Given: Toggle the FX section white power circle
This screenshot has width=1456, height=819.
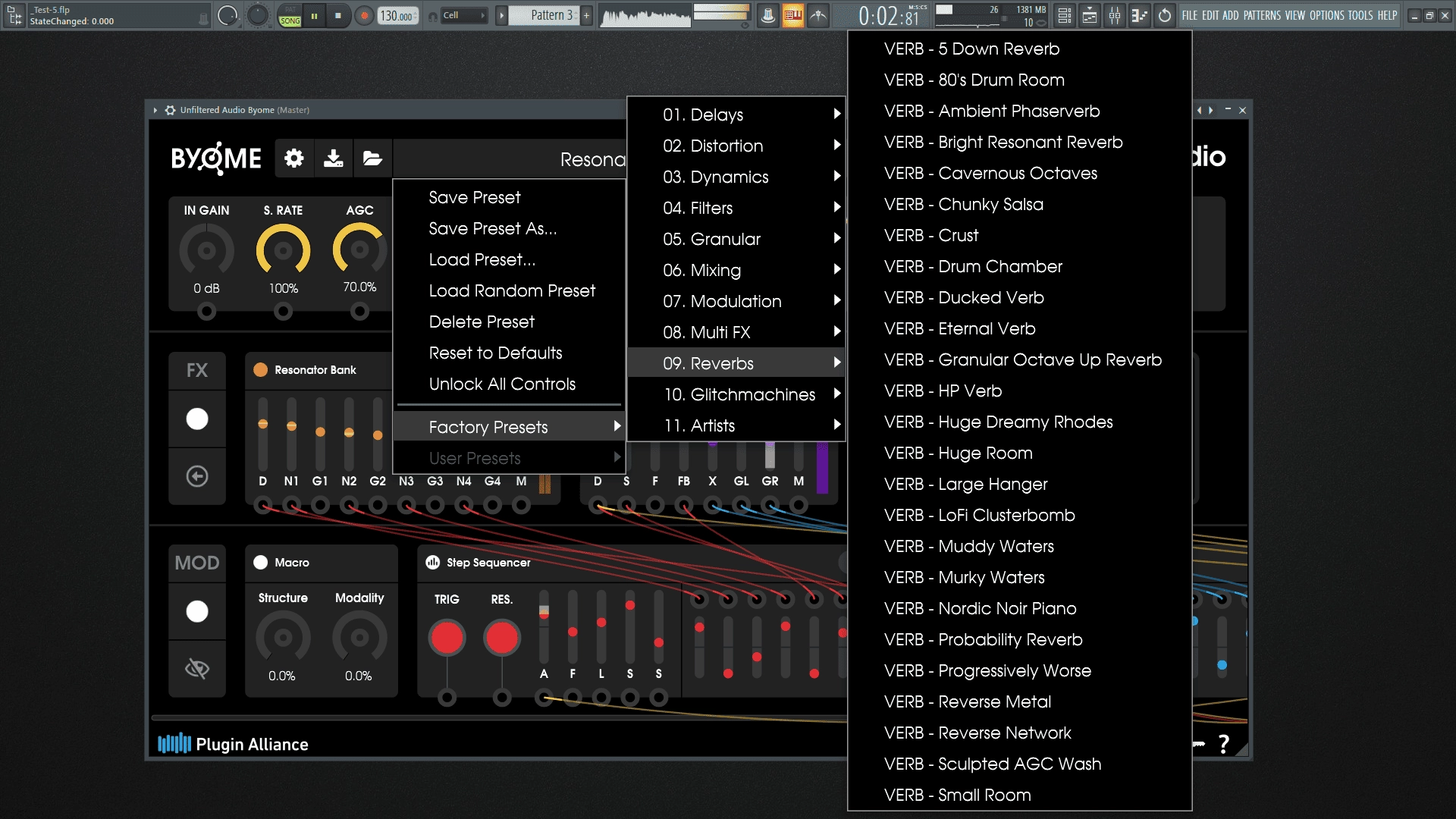Looking at the screenshot, I should click(x=197, y=419).
